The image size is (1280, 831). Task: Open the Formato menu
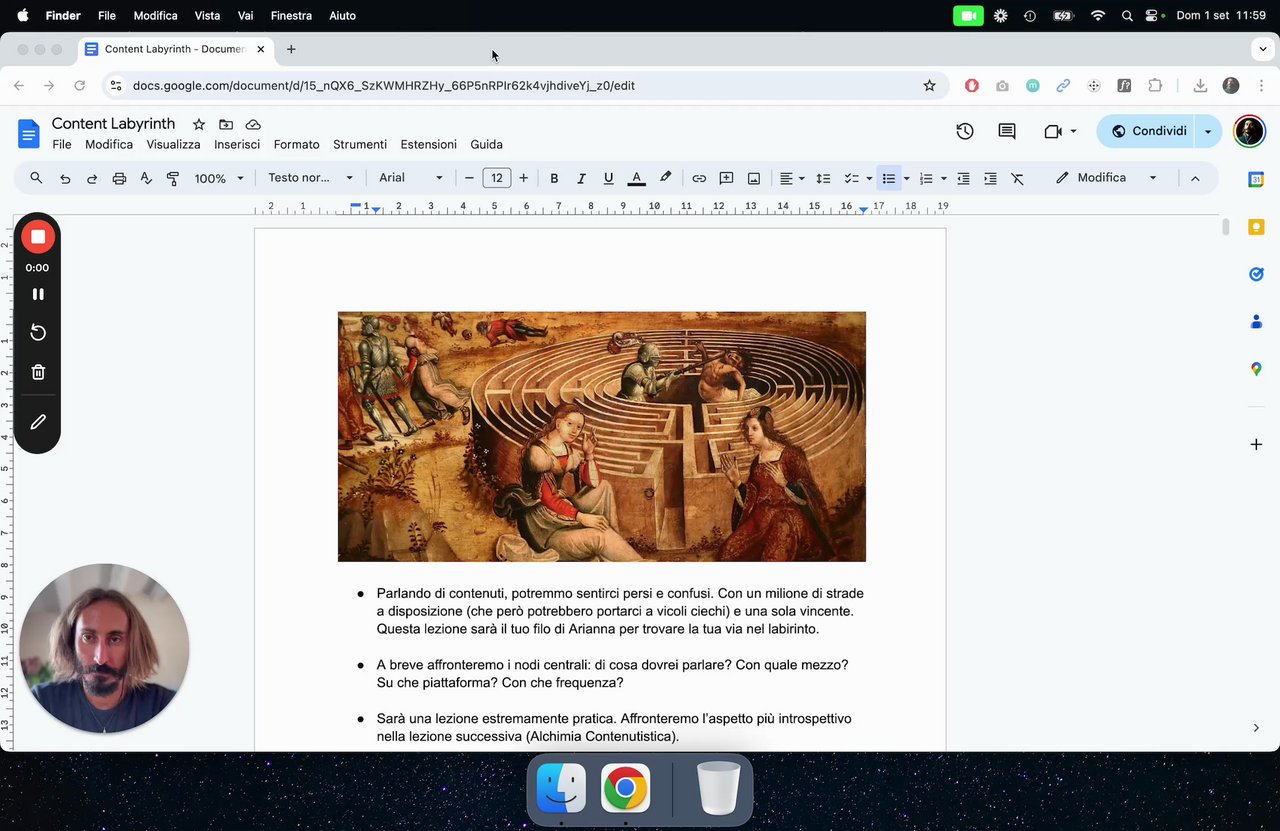point(296,144)
